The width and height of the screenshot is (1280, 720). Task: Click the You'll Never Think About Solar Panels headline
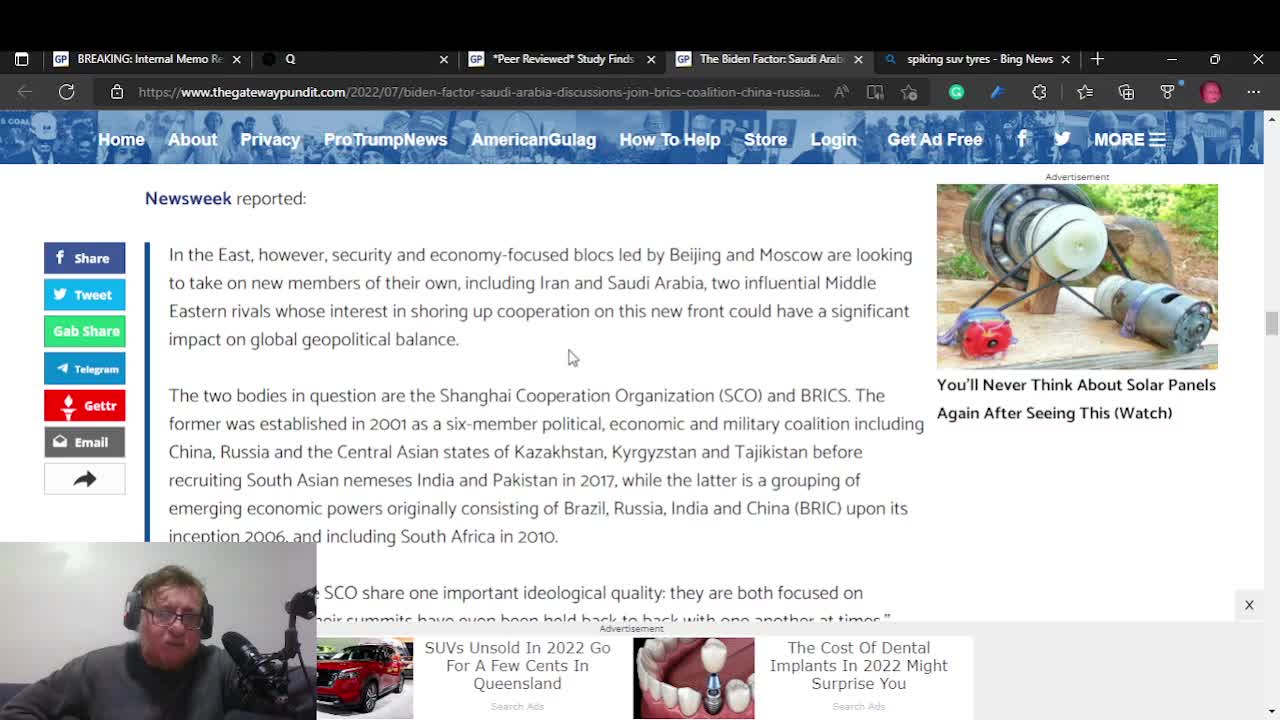(1076, 399)
